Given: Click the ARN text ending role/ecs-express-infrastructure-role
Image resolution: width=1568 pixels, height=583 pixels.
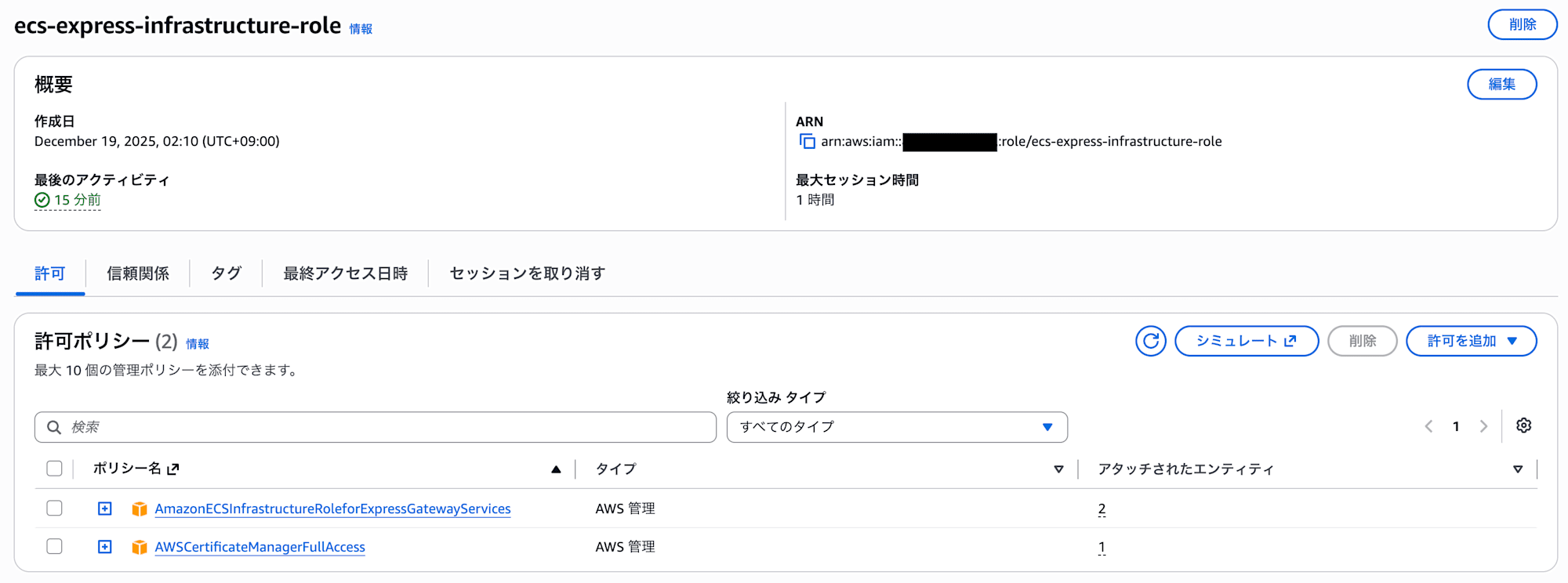Looking at the screenshot, I should [1022, 142].
